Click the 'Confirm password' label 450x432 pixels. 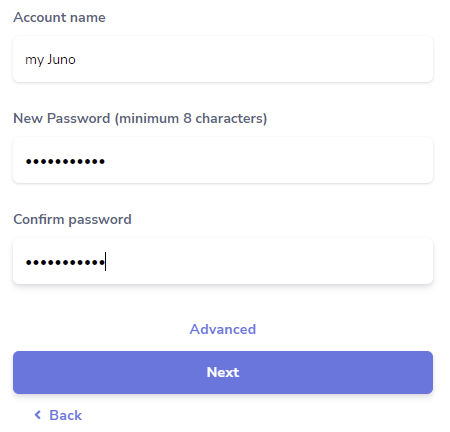[x=72, y=220]
